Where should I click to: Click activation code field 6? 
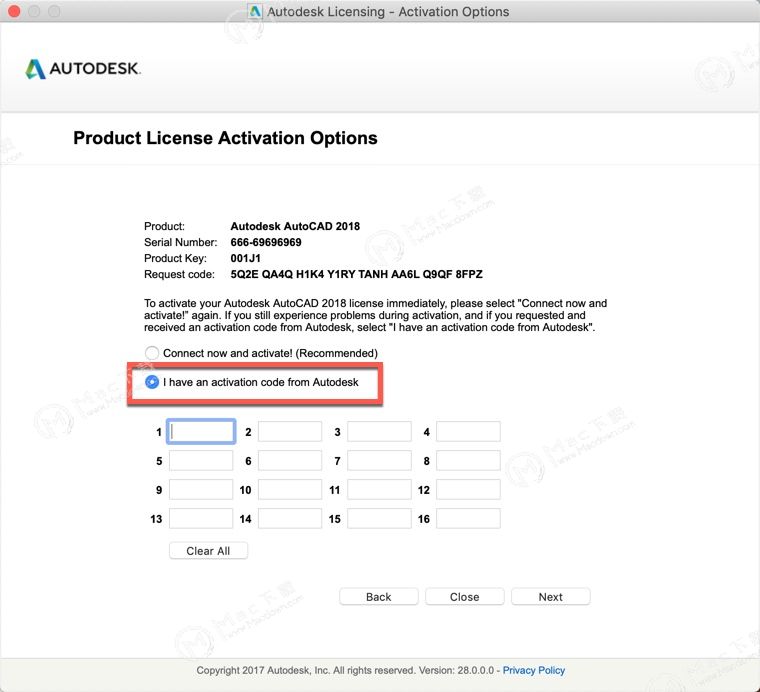(x=290, y=461)
